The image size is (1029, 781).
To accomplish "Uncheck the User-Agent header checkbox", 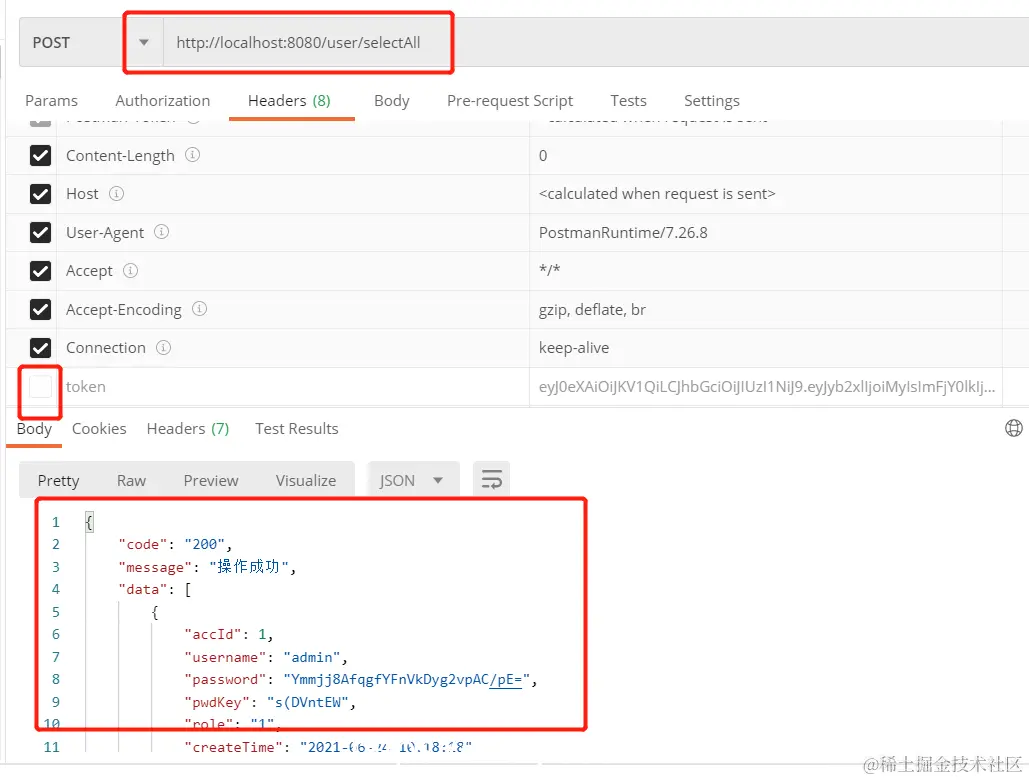I will [x=41, y=232].
